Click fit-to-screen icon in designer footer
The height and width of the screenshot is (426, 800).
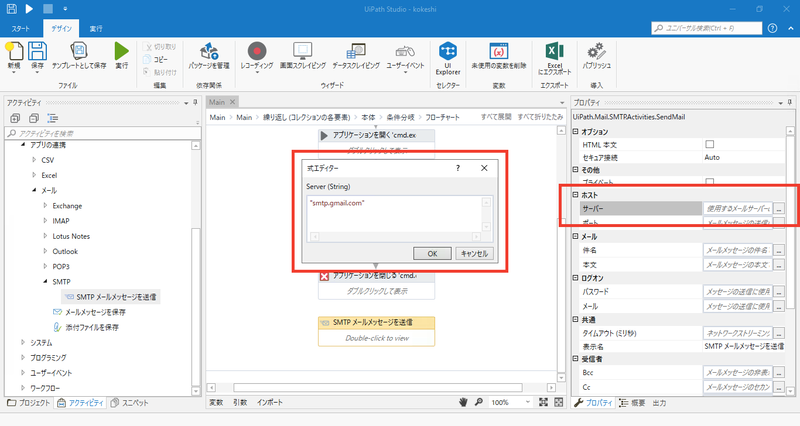point(543,402)
